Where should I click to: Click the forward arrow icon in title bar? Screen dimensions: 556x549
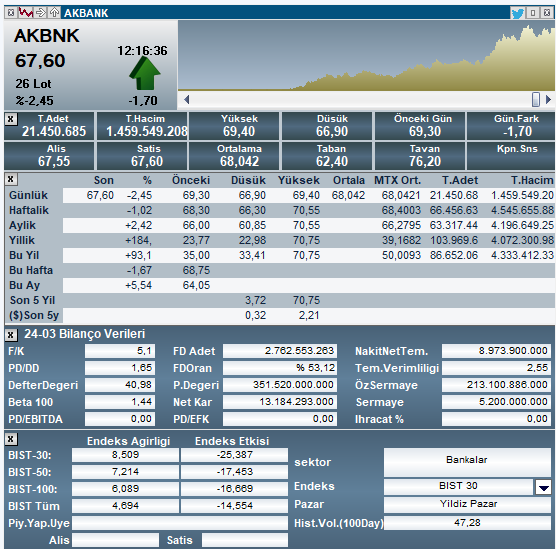pos(41,13)
